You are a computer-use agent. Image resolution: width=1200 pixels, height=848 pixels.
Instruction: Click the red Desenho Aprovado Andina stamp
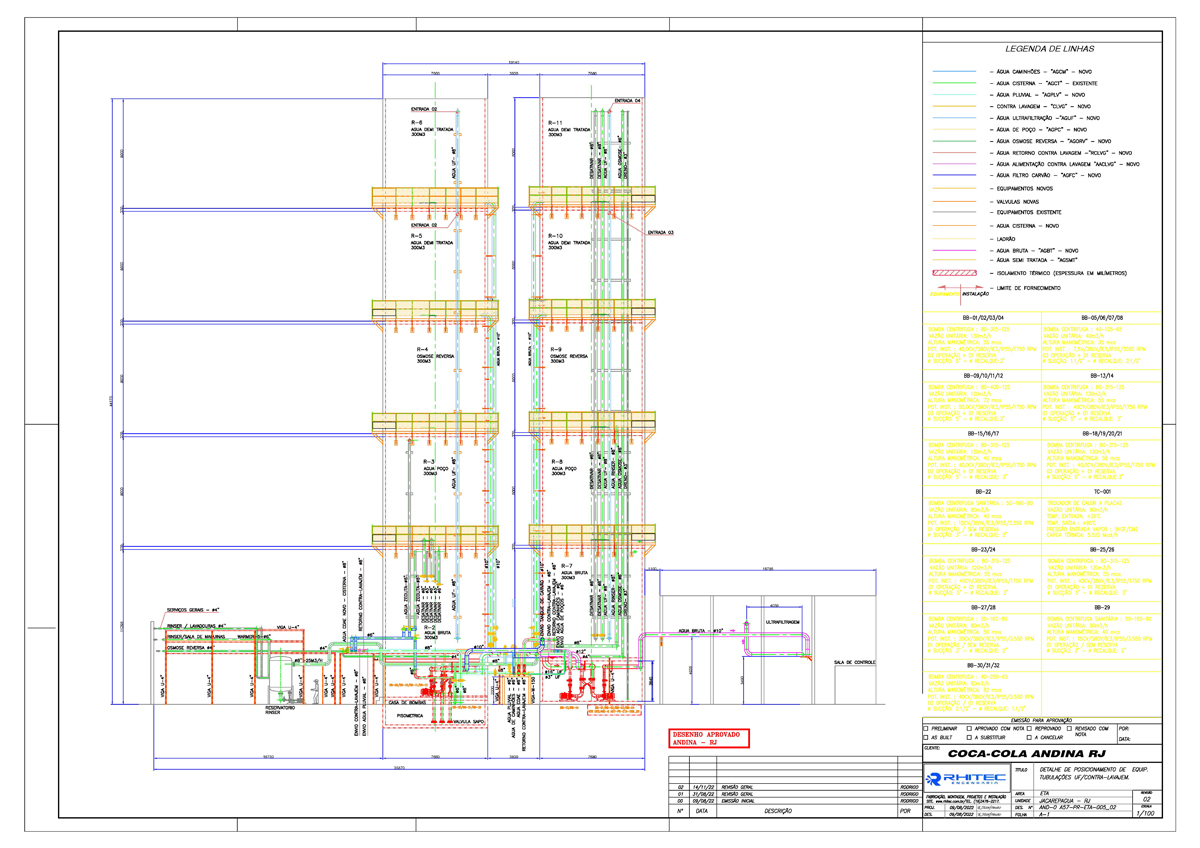click(708, 739)
